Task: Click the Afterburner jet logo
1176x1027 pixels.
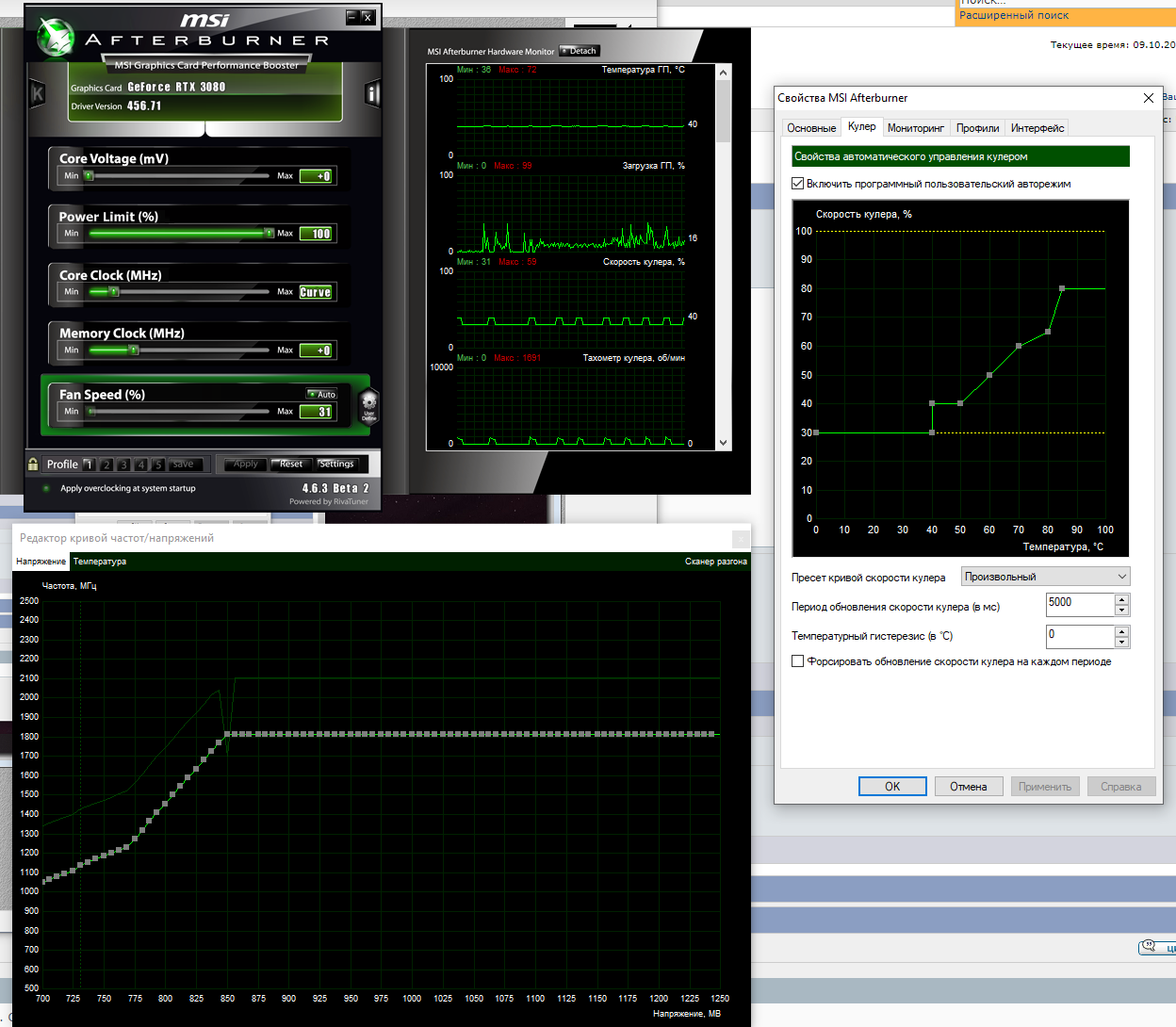Action: click(x=56, y=39)
